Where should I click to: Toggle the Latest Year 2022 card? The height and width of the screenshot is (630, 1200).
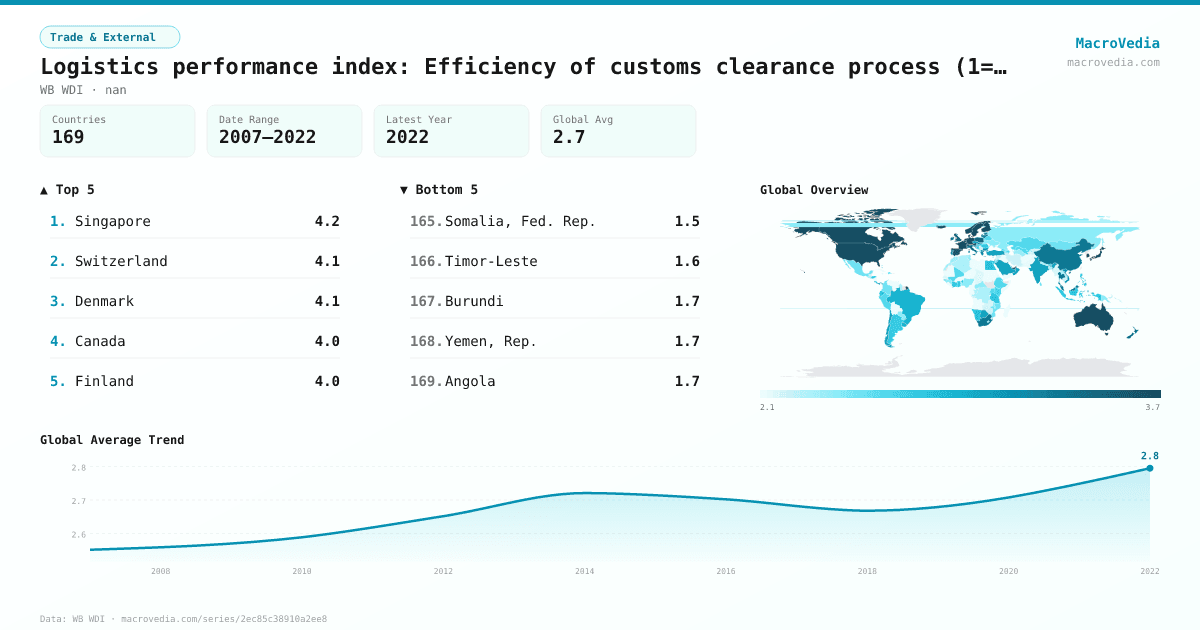coord(451,130)
